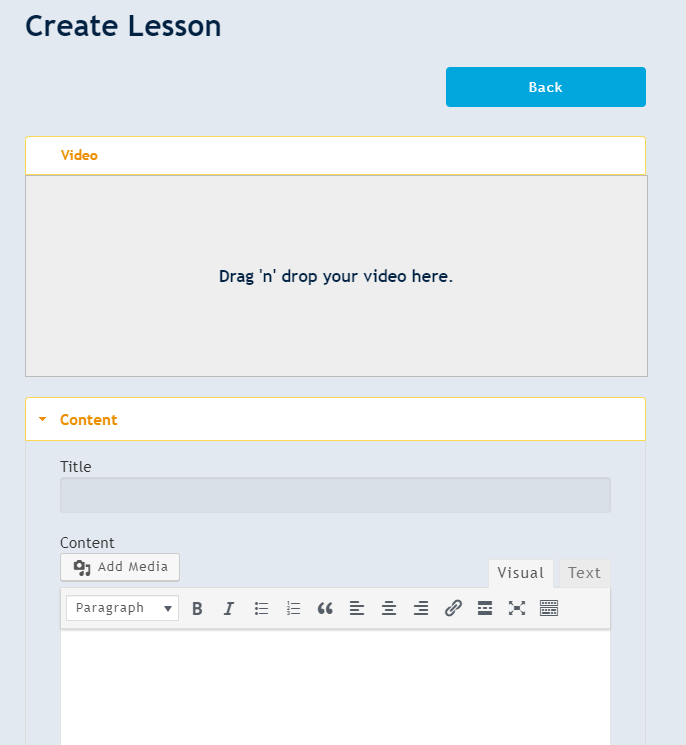Switch to the Text editor tab
The width and height of the screenshot is (686, 745).
click(x=584, y=573)
